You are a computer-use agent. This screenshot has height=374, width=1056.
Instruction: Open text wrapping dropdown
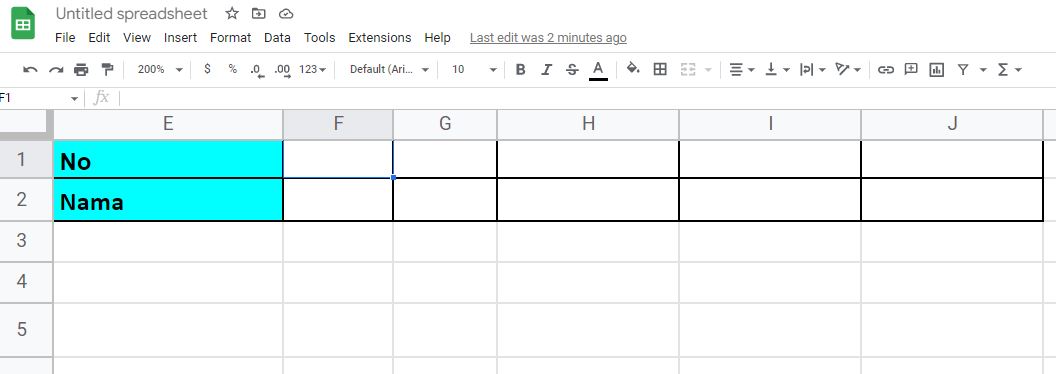coord(812,69)
